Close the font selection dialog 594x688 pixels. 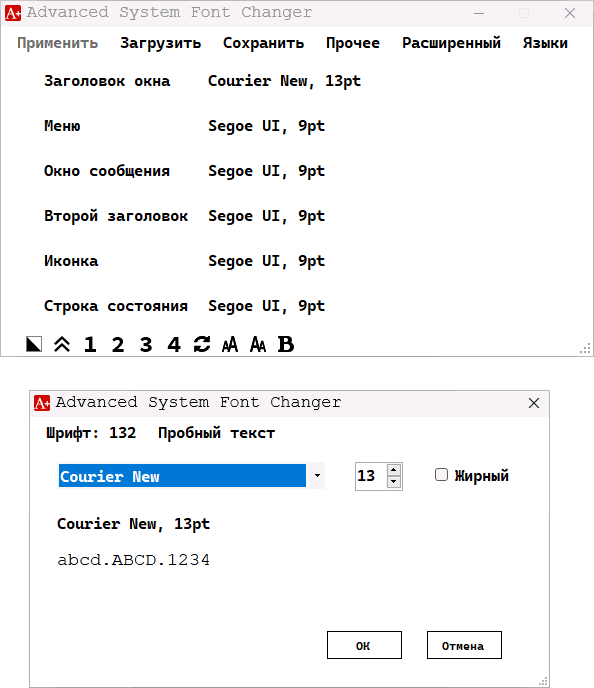click(x=534, y=403)
